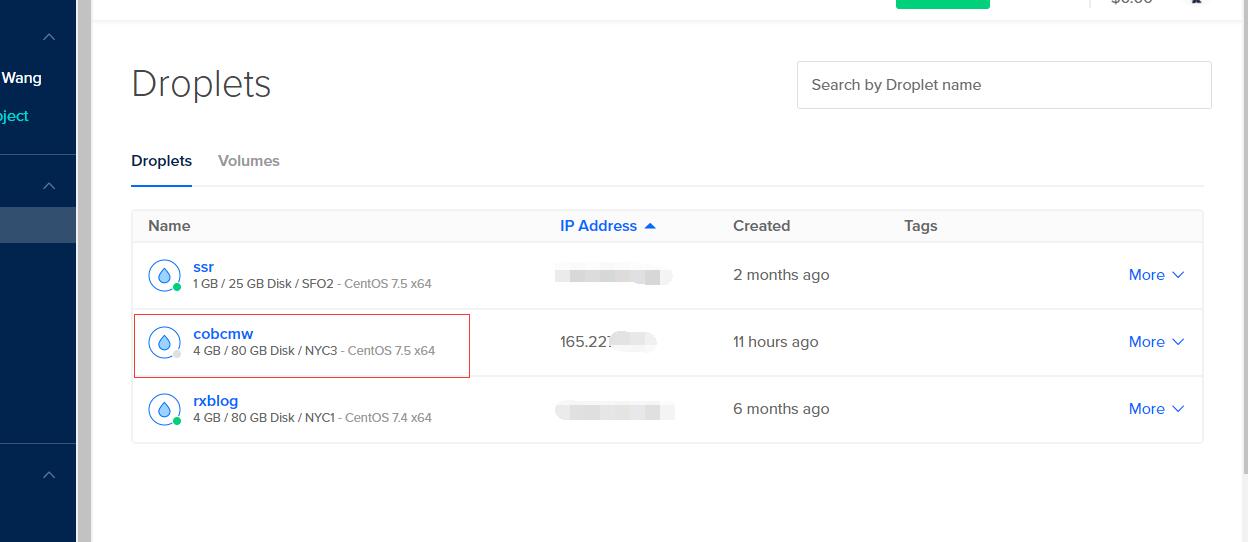
Task: Collapse the top sidebar section chevron
Action: pos(49,37)
